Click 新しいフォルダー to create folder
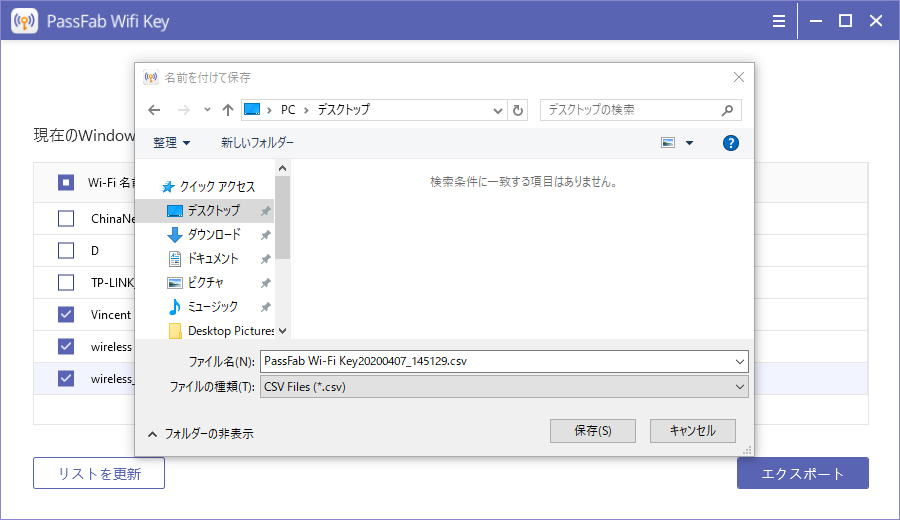The image size is (900, 520). click(x=257, y=143)
